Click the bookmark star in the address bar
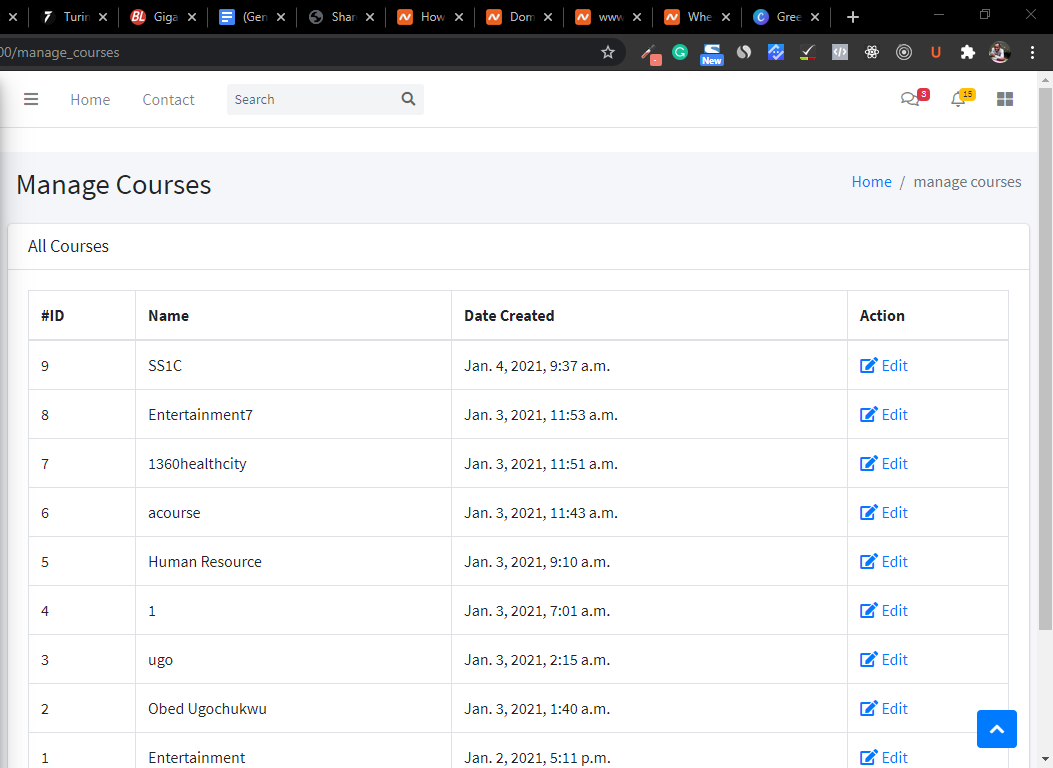1053x768 pixels. tap(608, 52)
